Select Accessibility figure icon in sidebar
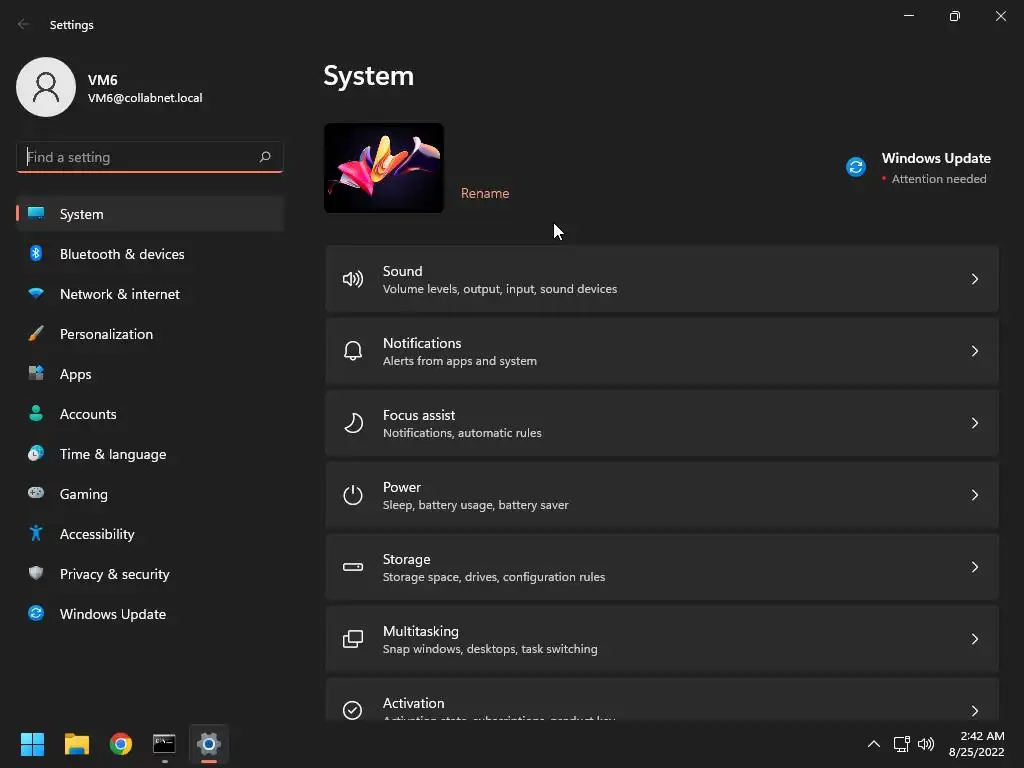 [36, 534]
